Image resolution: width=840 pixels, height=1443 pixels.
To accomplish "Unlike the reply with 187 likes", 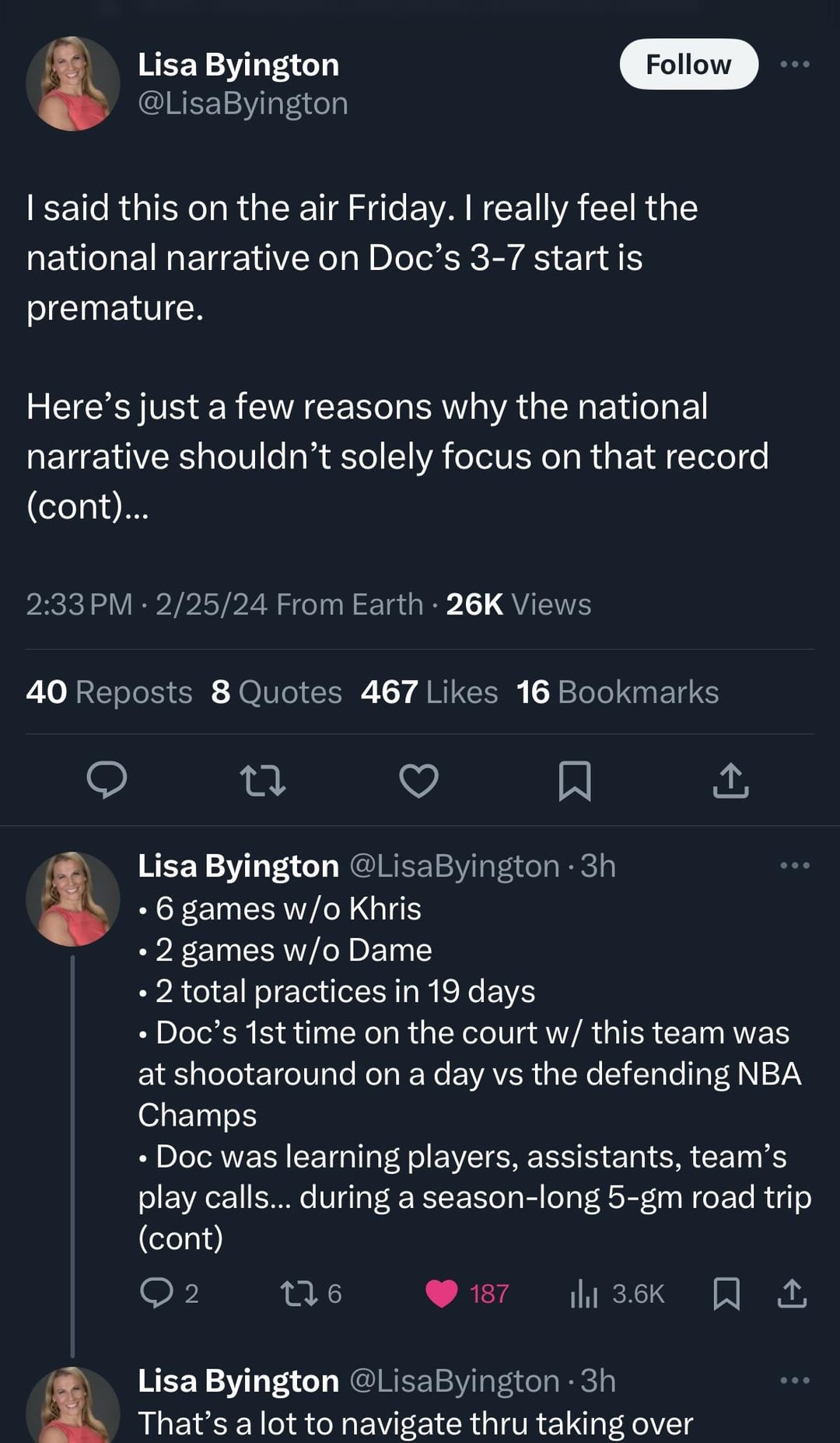I will pyautogui.click(x=442, y=1293).
